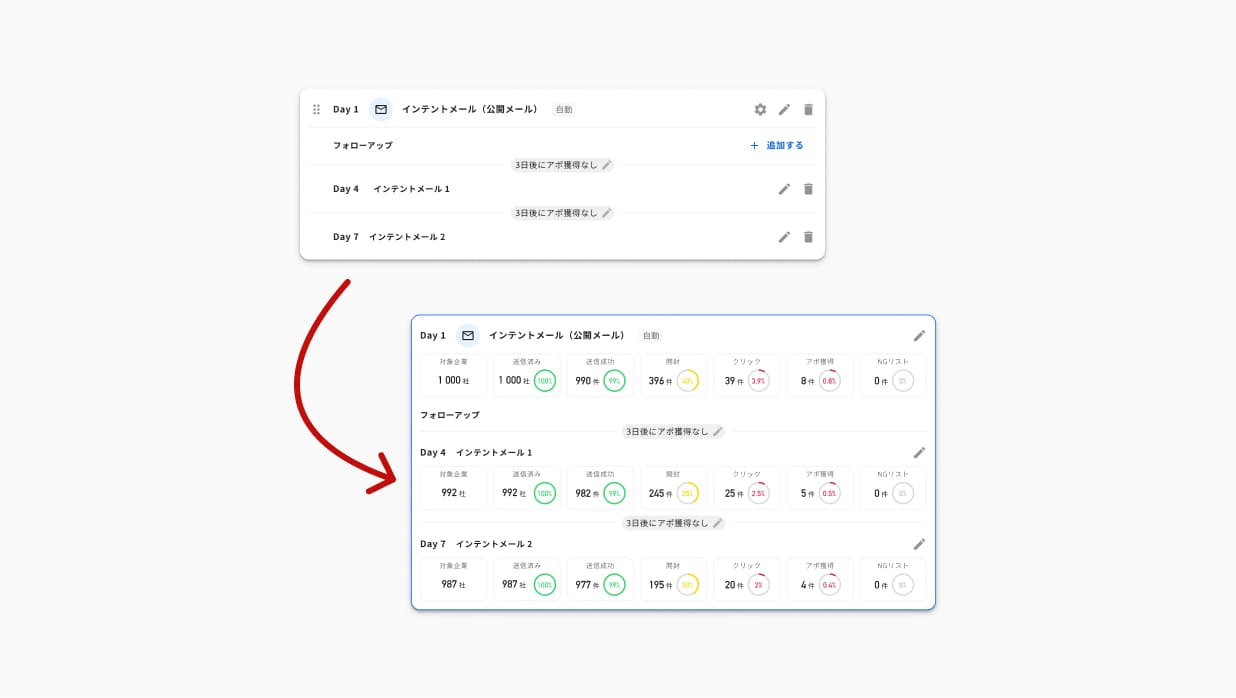Select Day 1 送信成功 value 990 件

(x=586, y=381)
